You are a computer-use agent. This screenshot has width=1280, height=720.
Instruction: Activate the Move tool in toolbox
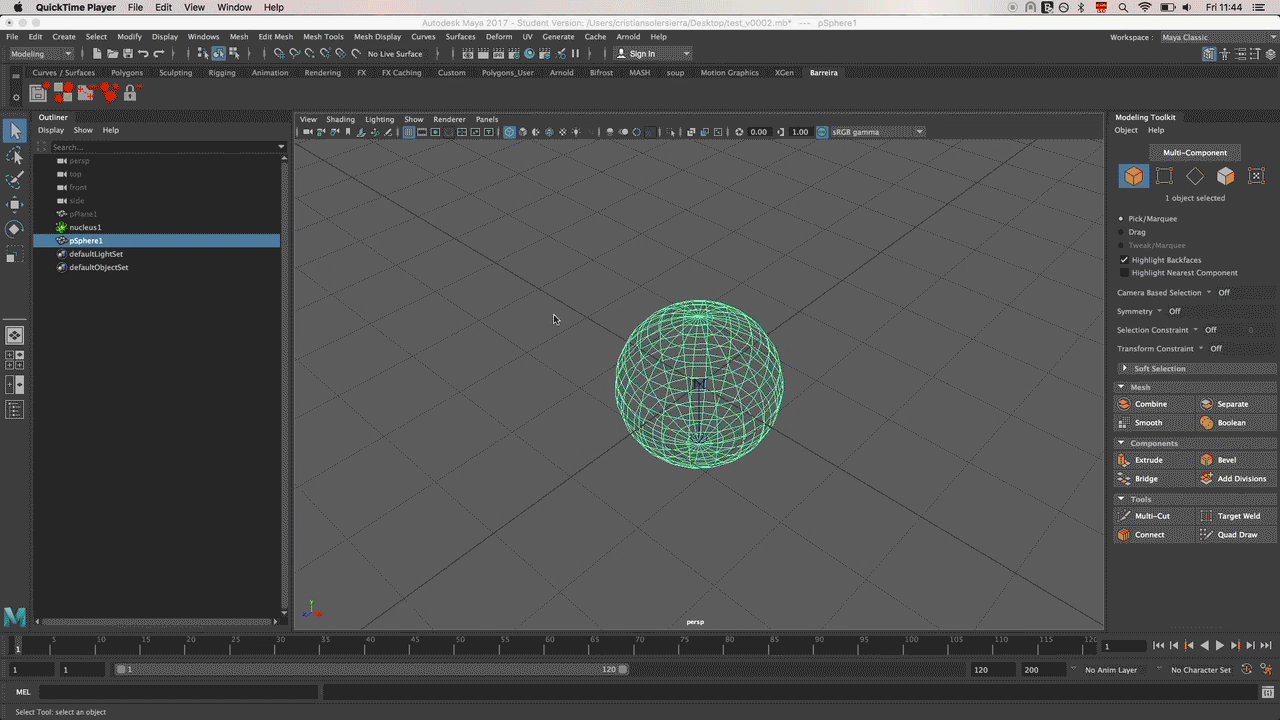[x=15, y=205]
